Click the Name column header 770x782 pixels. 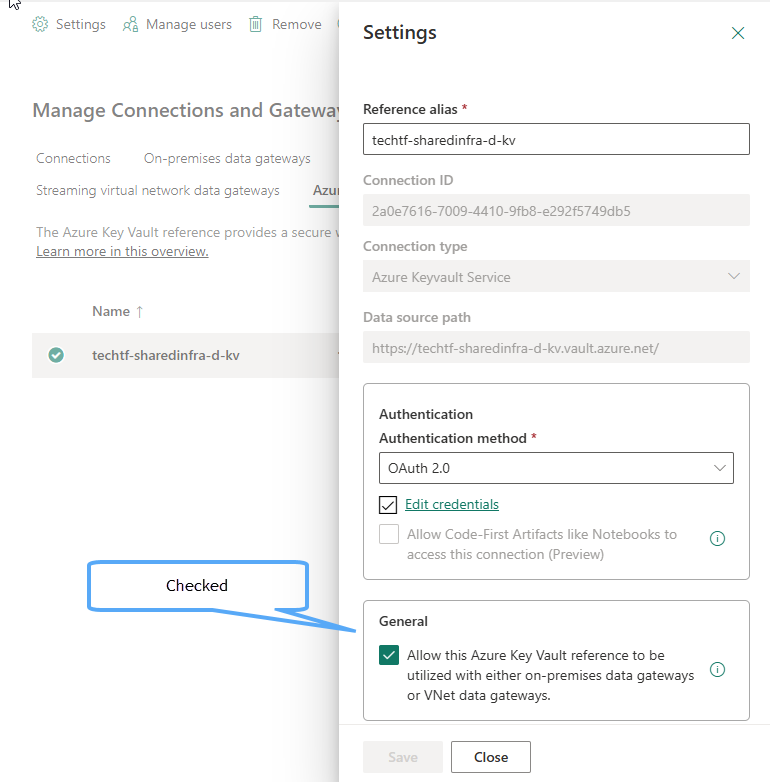pos(111,311)
